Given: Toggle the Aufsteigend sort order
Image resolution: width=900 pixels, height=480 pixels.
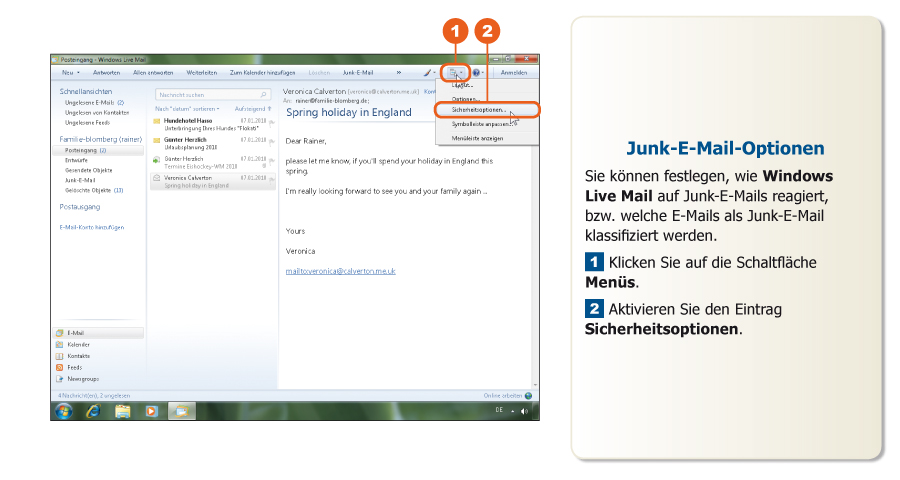Looking at the screenshot, I should click(252, 108).
